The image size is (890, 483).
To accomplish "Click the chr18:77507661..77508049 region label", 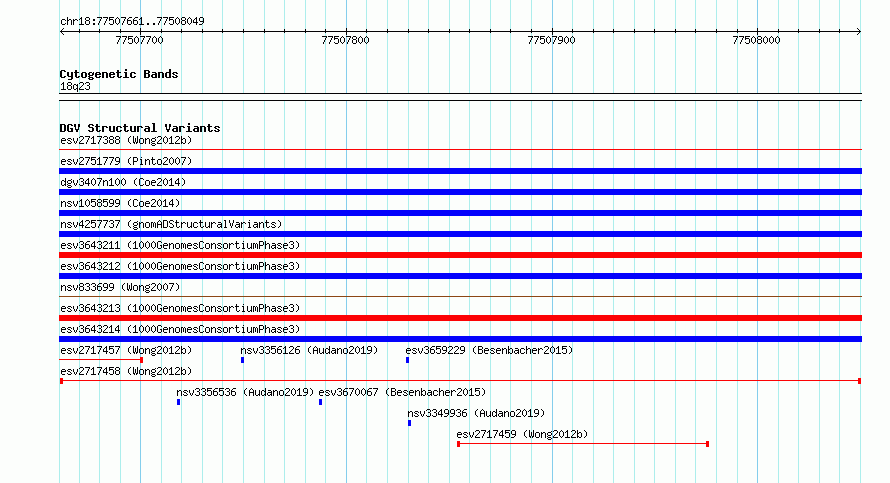I will pyautogui.click(x=132, y=21).
